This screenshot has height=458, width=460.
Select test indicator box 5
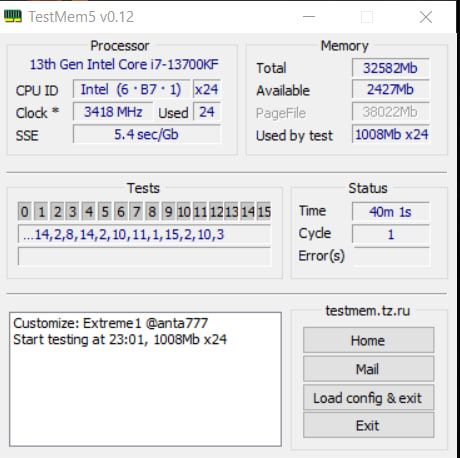tap(105, 211)
